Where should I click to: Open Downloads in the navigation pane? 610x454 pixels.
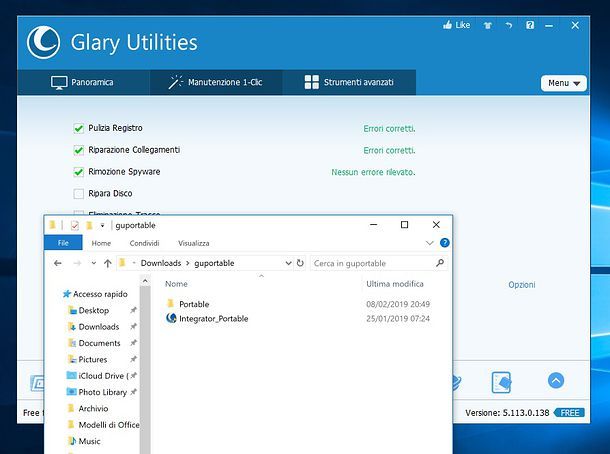tap(99, 327)
